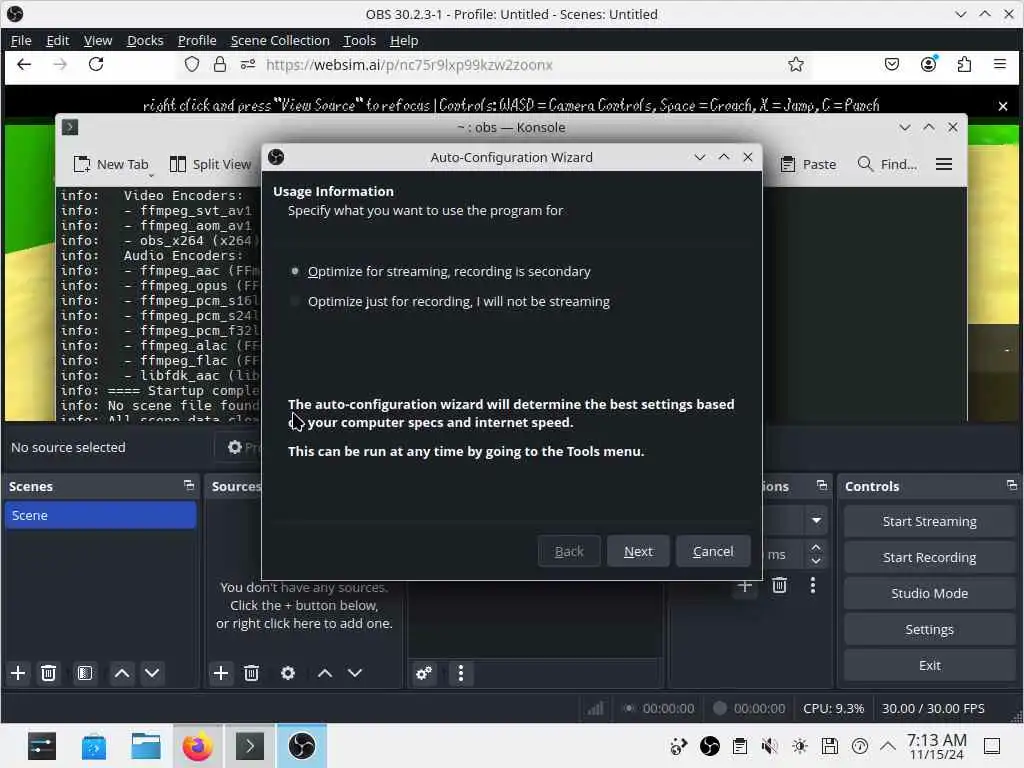Viewport: 1024px width, 768px height.
Task: Remove selected source with trash icon
Action: click(x=251, y=673)
